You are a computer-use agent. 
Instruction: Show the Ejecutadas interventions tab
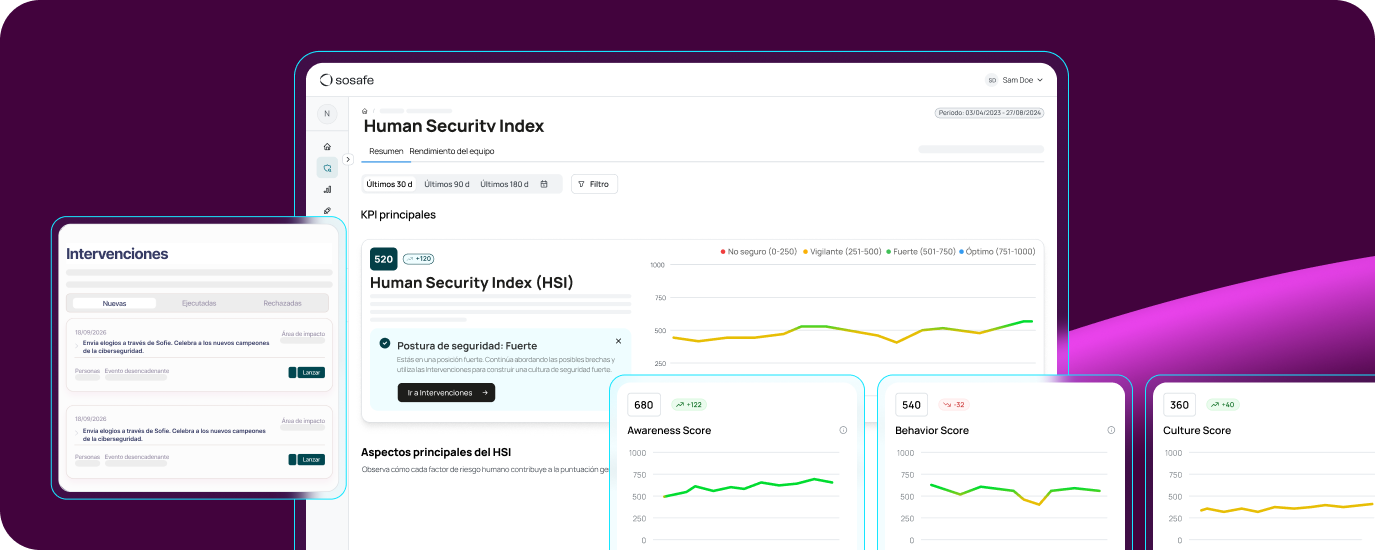[x=199, y=303]
